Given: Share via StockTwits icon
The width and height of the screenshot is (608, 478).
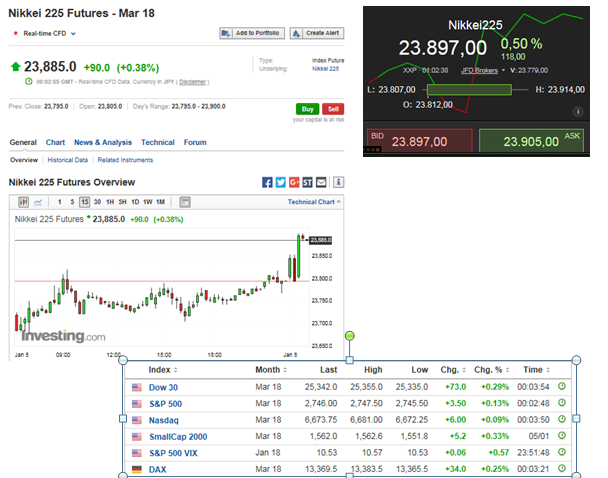Looking at the screenshot, I should [x=307, y=182].
